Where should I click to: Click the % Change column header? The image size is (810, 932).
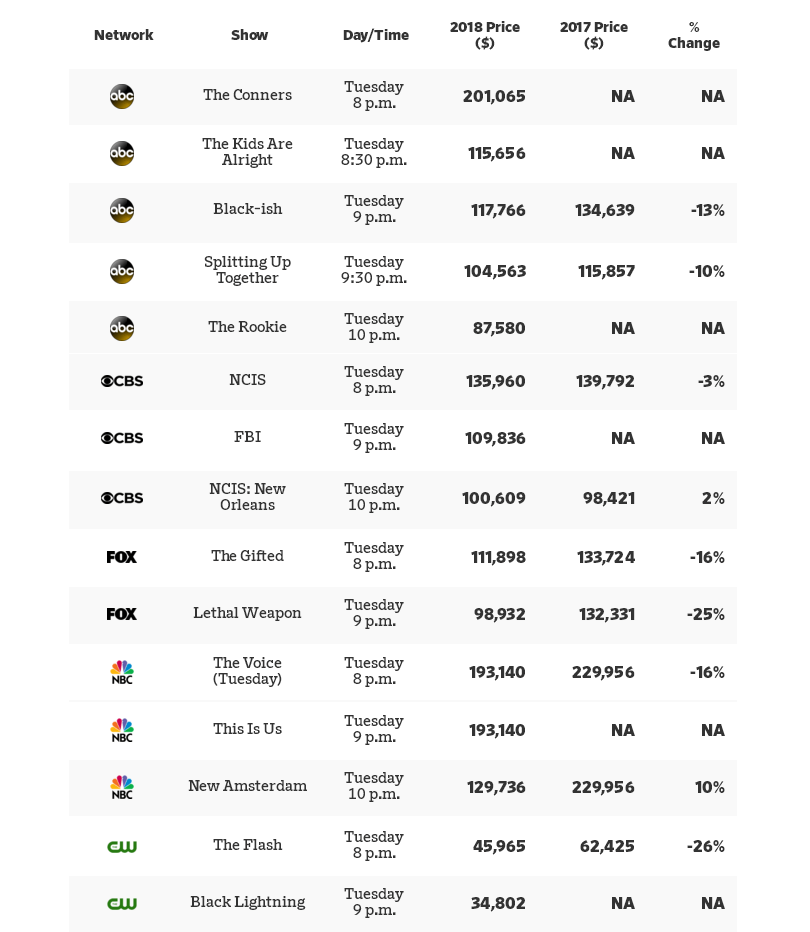694,35
